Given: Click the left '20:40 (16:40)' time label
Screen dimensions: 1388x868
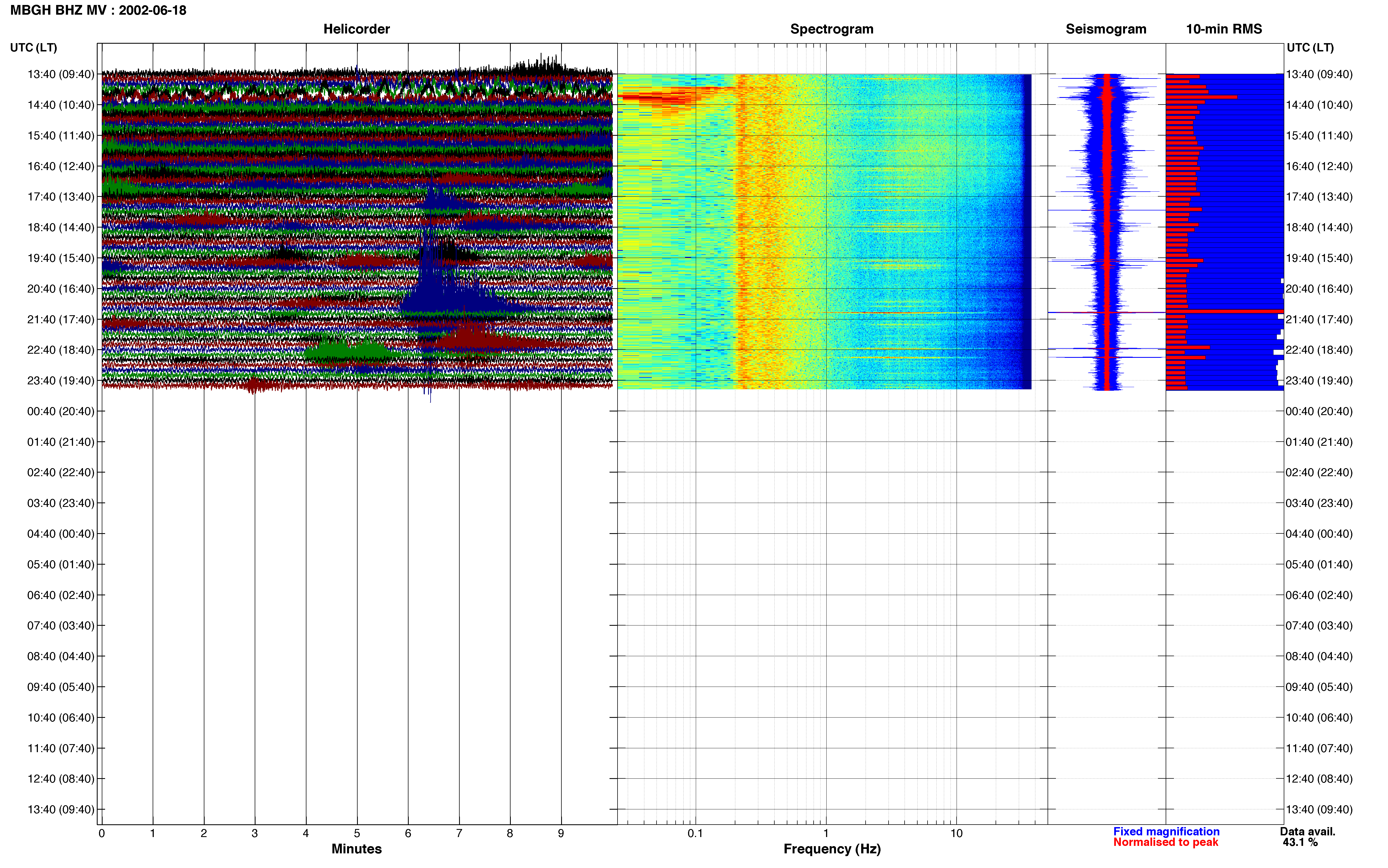Looking at the screenshot, I should [x=61, y=289].
